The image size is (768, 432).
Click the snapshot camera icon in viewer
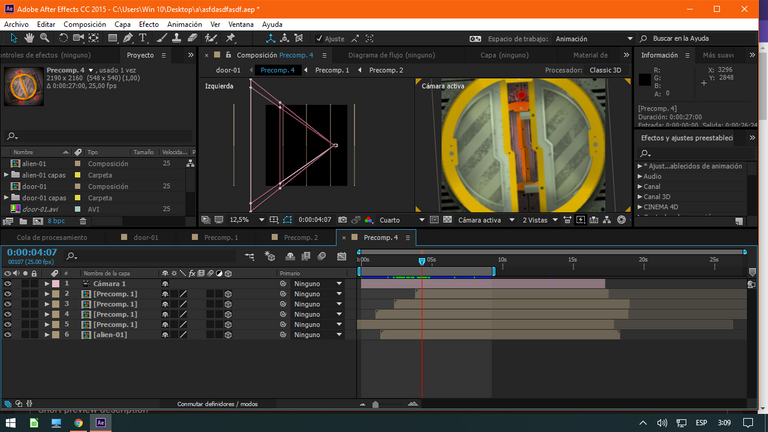click(342, 220)
